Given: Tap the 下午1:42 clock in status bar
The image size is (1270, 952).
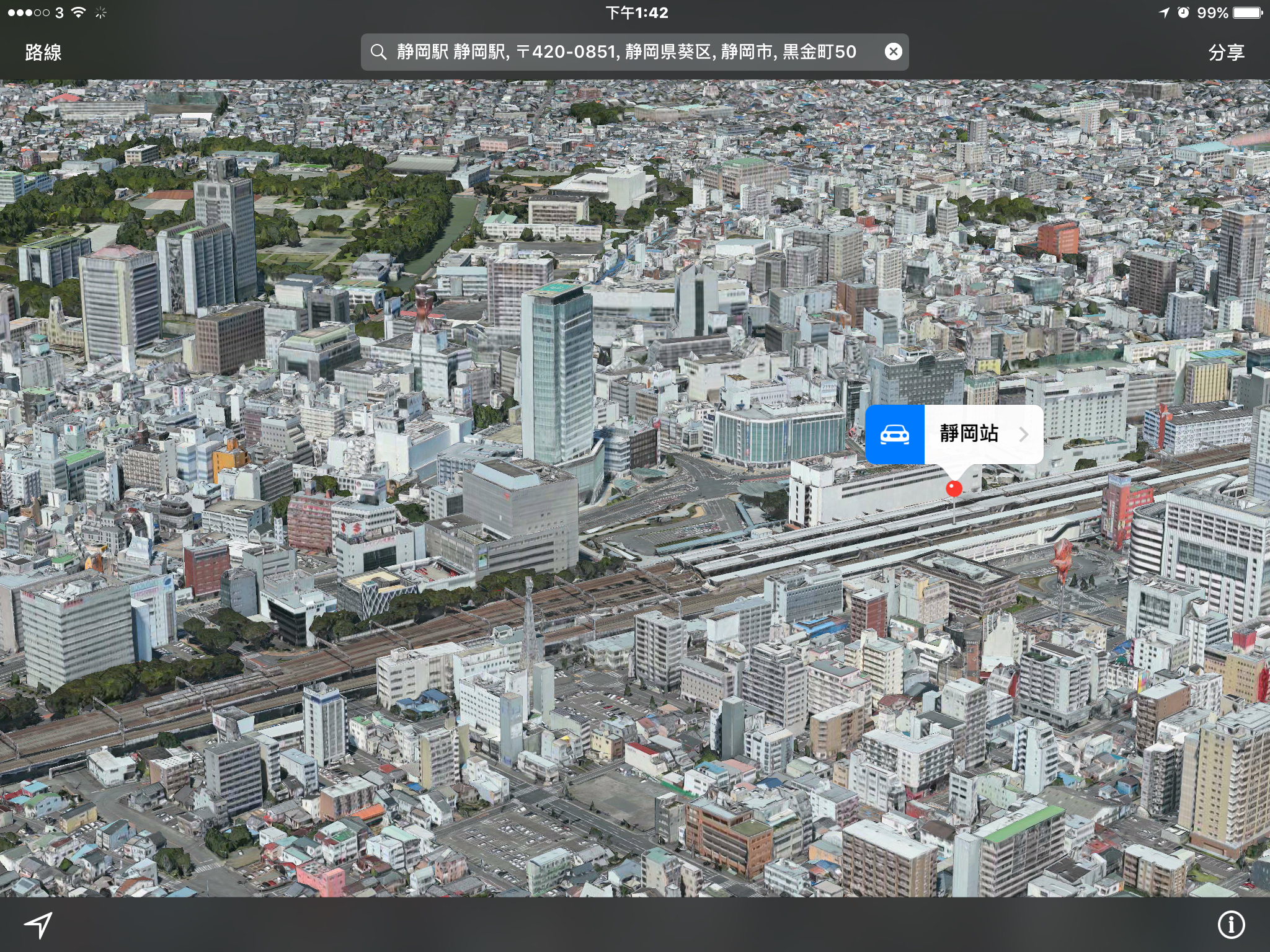Looking at the screenshot, I should point(636,12).
